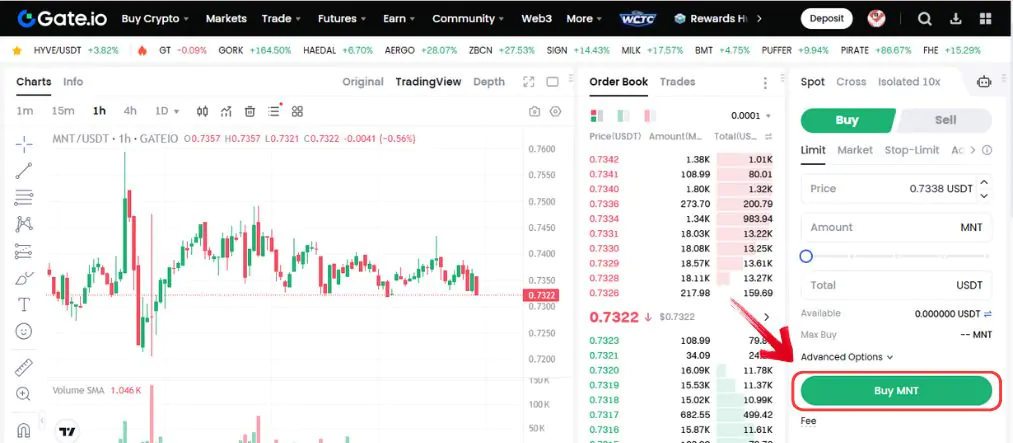Open the multi-chart grid layout icon
This screenshot has width=1013, height=443.
[297, 111]
